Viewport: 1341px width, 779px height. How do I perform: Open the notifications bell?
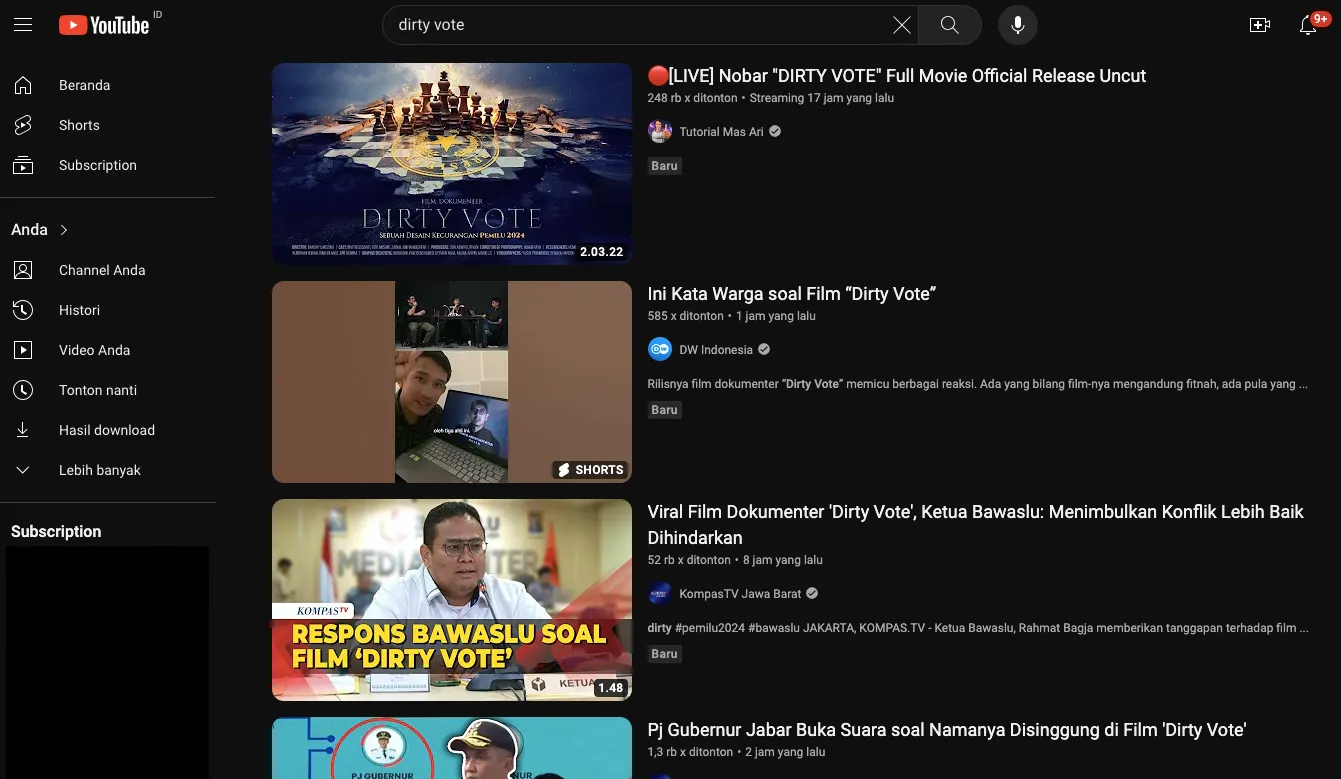[1308, 25]
